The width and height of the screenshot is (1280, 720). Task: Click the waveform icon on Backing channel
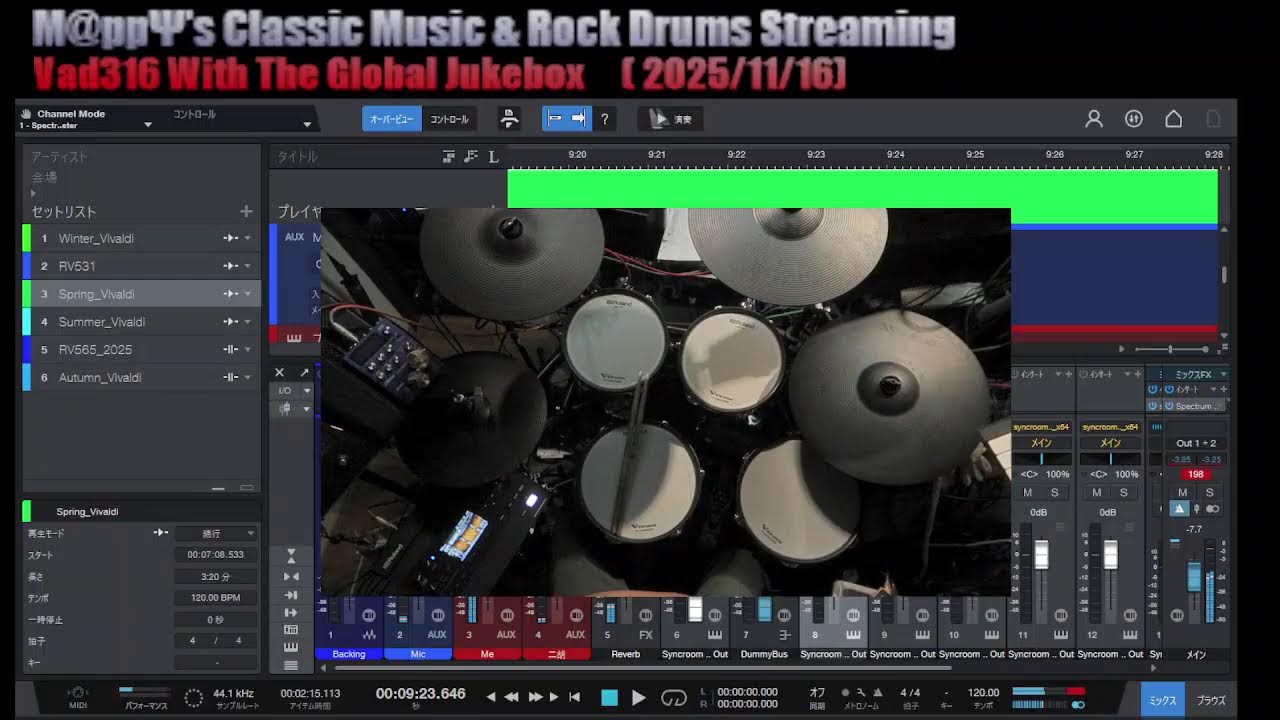368,634
